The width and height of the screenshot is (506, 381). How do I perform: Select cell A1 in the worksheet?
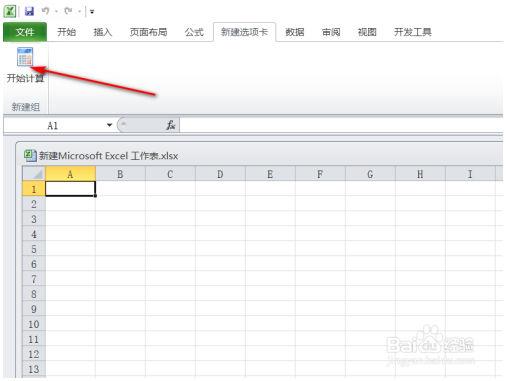tap(70, 189)
